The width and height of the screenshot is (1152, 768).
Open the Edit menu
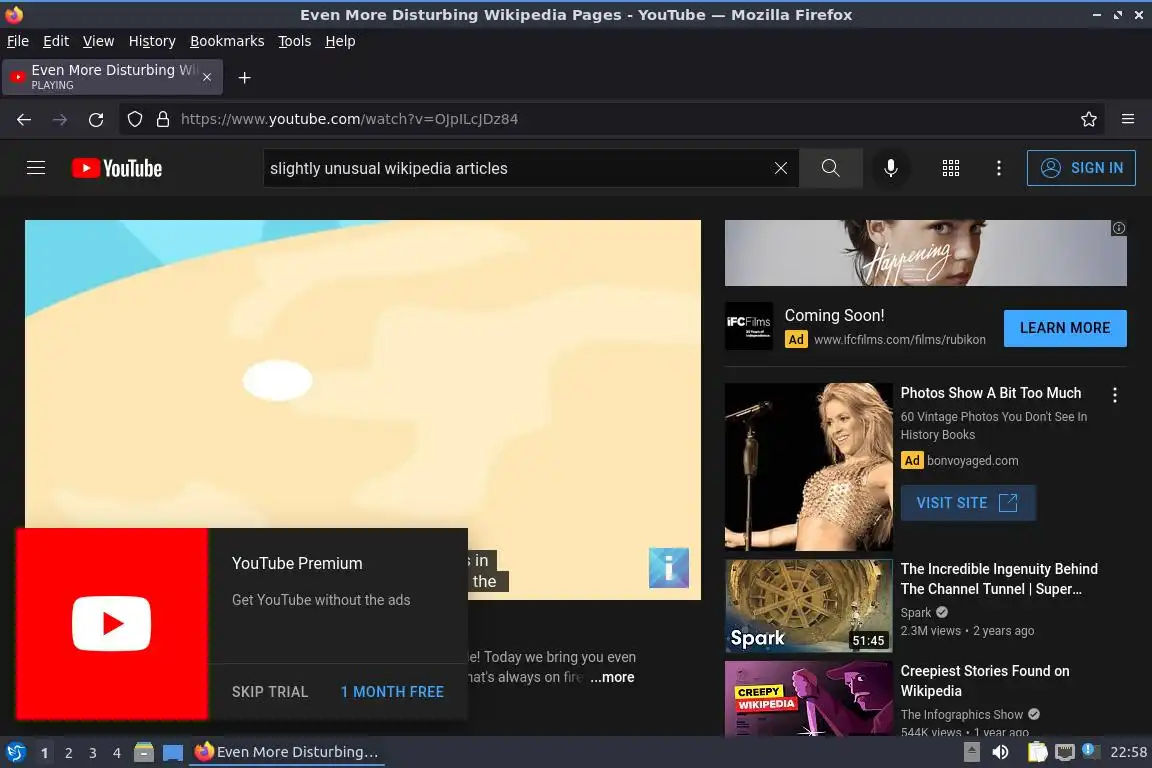56,41
